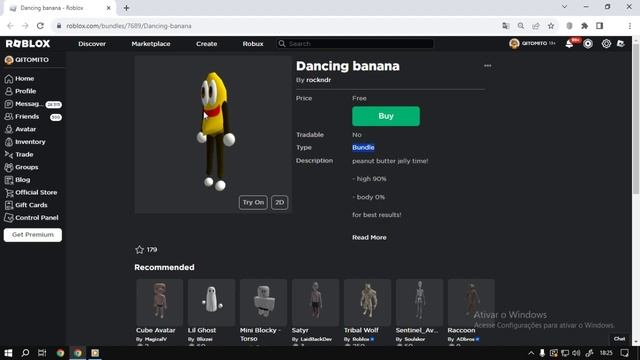
Task: Show hidden system tray icons
Action: (531, 353)
